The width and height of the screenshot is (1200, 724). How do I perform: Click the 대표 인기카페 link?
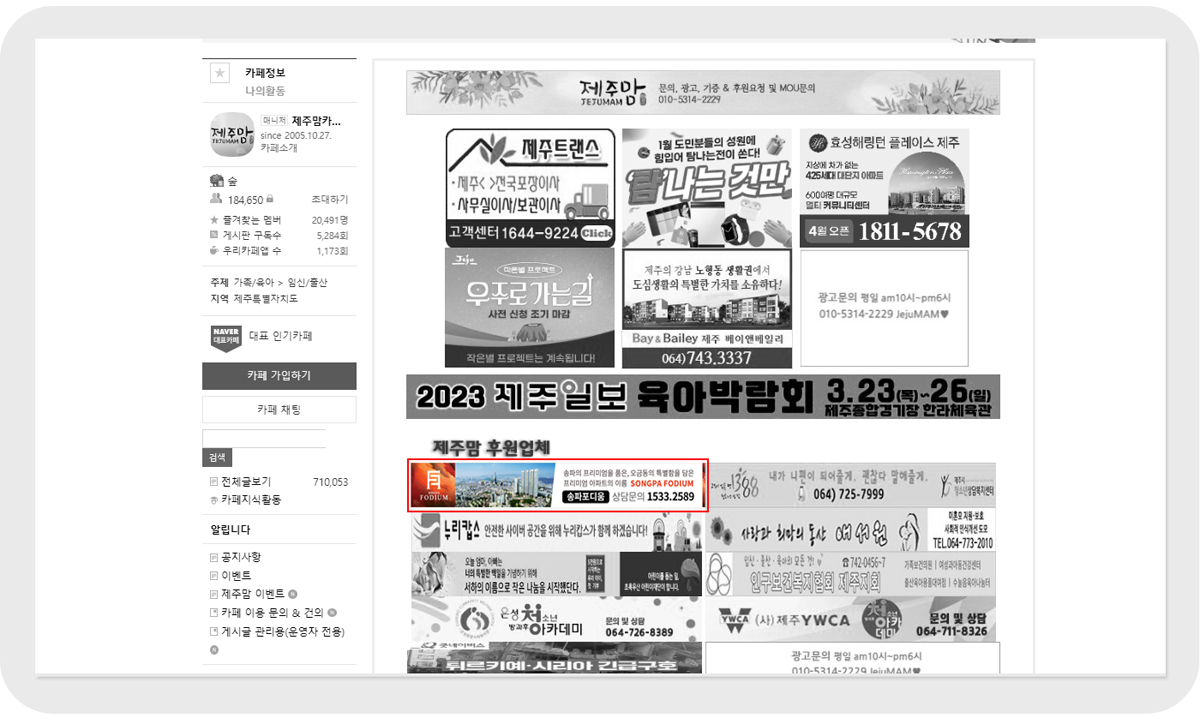[x=280, y=337]
